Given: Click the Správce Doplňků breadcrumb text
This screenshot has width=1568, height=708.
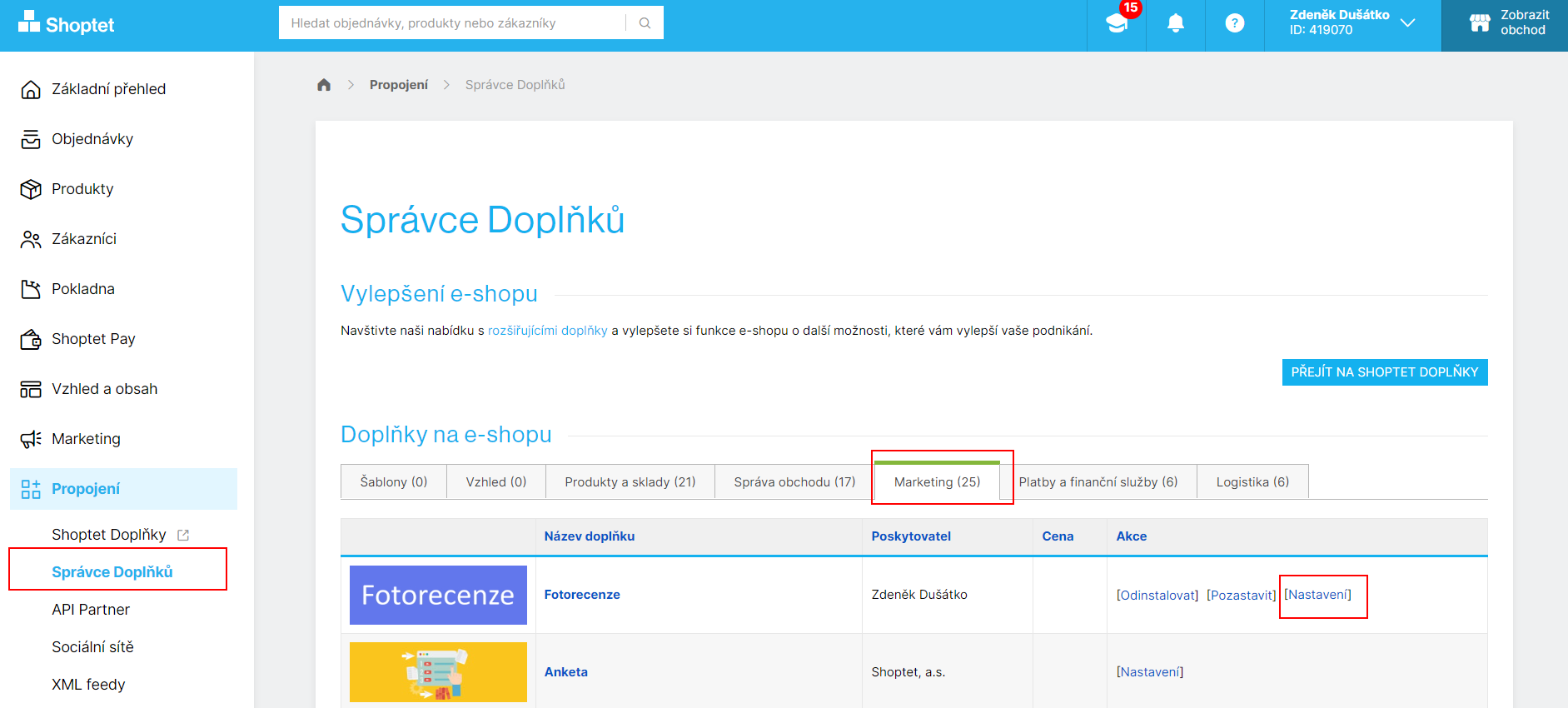Looking at the screenshot, I should click(515, 85).
